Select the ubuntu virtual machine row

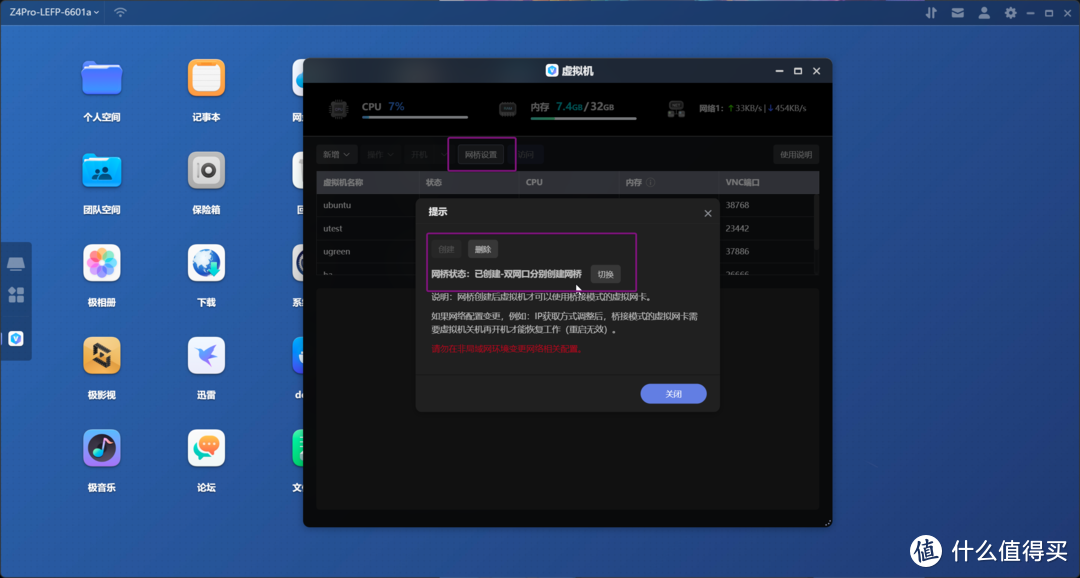[365, 205]
